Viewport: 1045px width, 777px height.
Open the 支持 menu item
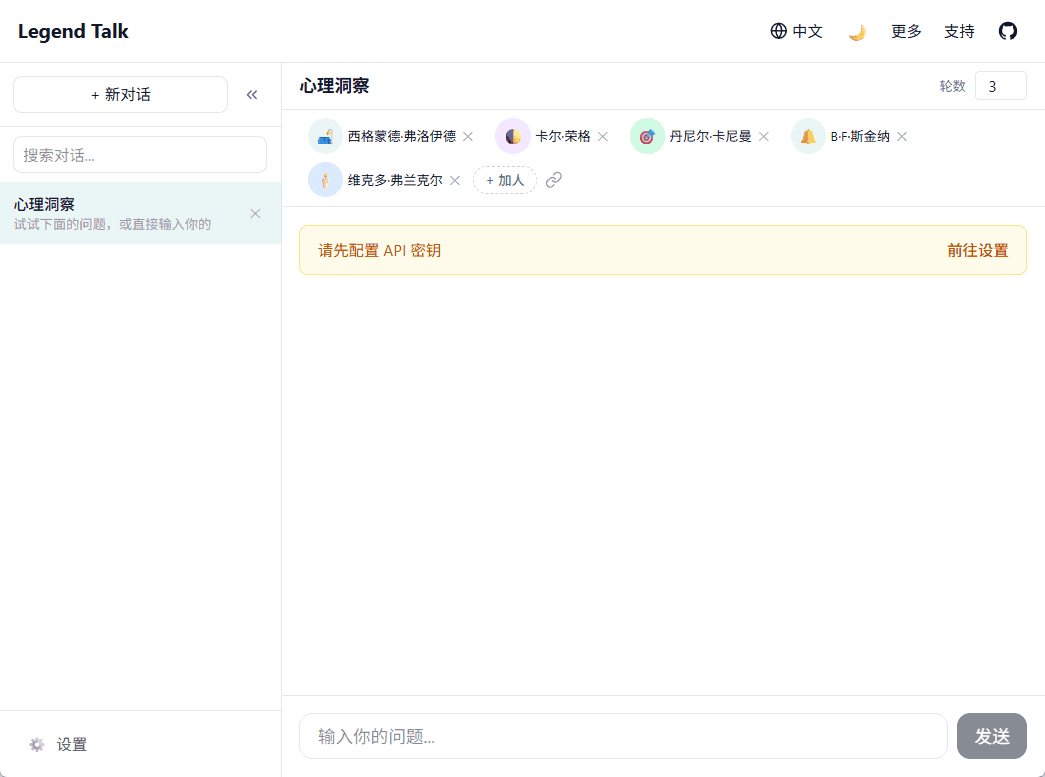[959, 31]
